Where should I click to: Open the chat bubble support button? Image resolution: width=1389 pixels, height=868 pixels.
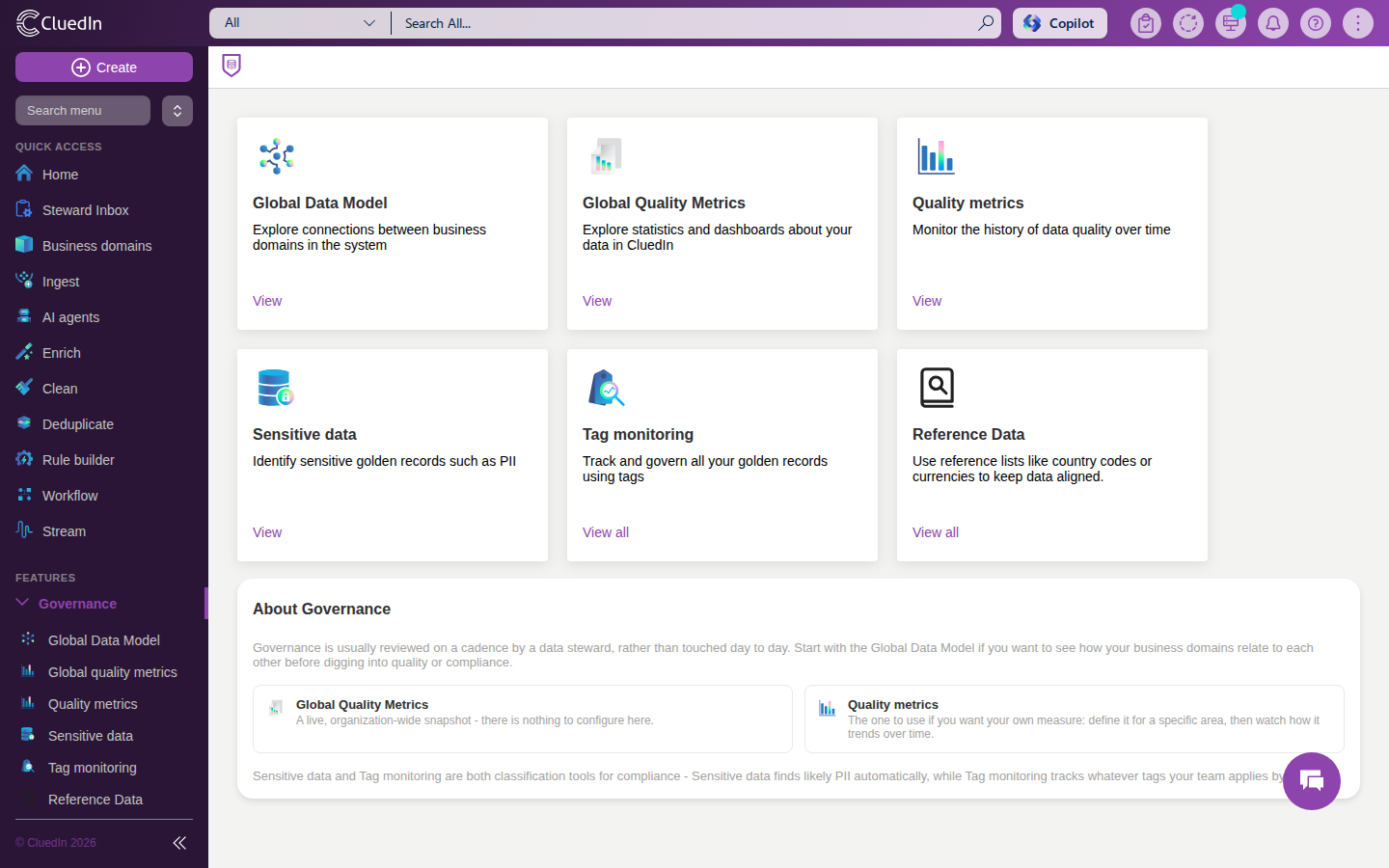click(x=1312, y=781)
